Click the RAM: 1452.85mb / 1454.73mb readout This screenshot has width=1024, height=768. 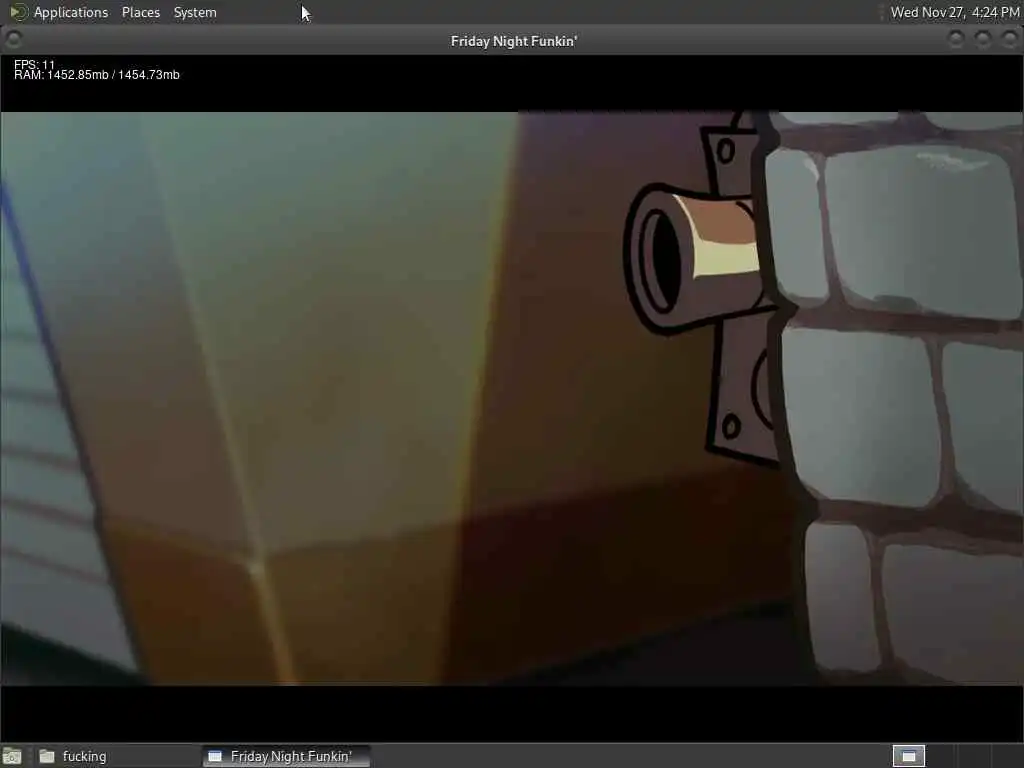(x=97, y=75)
